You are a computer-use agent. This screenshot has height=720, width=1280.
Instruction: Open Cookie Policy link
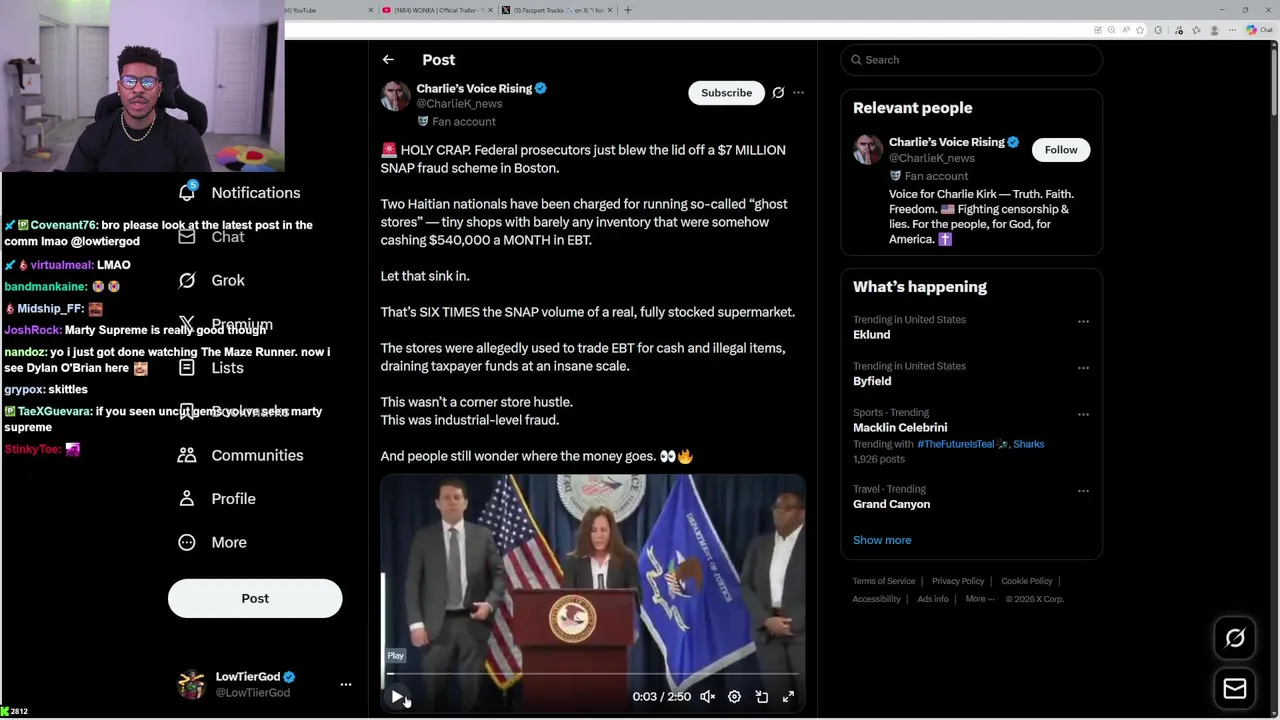[1026, 581]
